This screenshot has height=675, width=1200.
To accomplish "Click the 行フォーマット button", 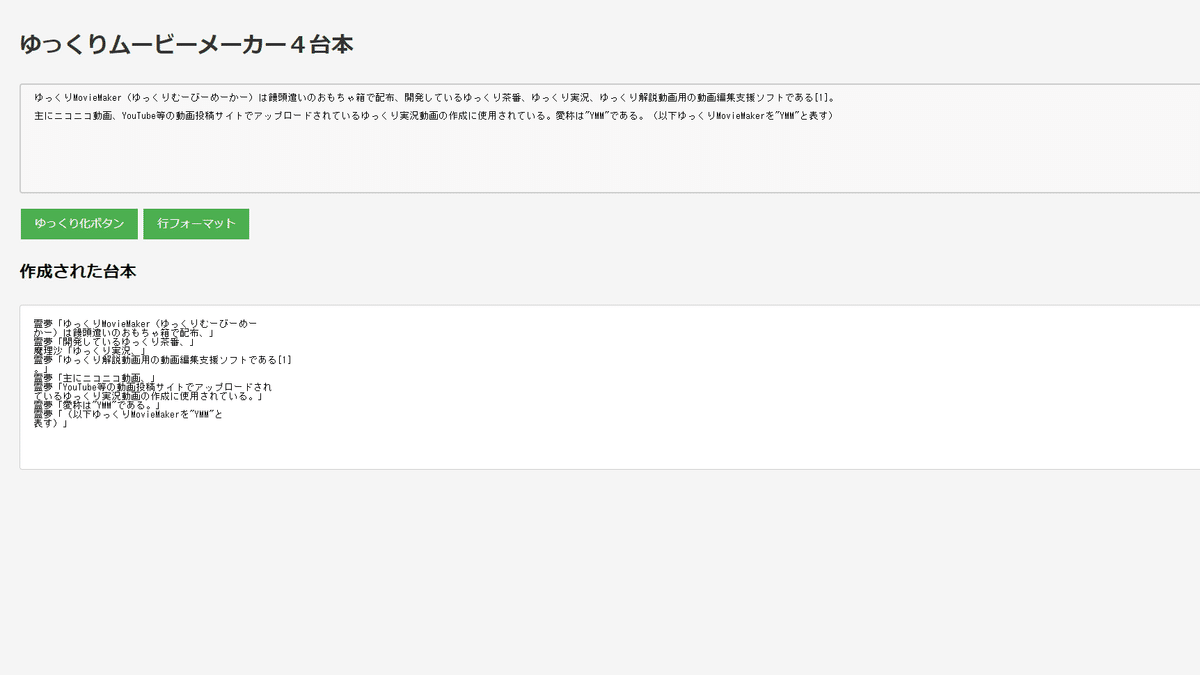I will (x=196, y=223).
